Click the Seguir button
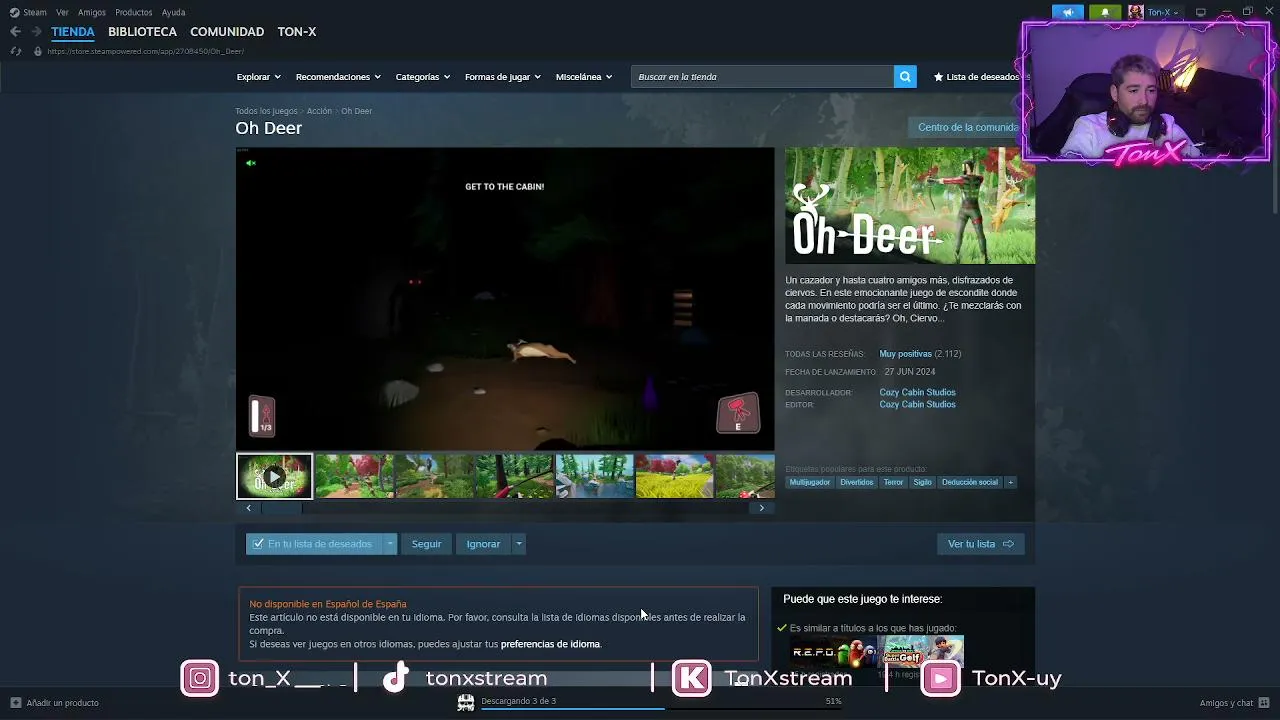The width and height of the screenshot is (1280, 720). click(x=426, y=544)
